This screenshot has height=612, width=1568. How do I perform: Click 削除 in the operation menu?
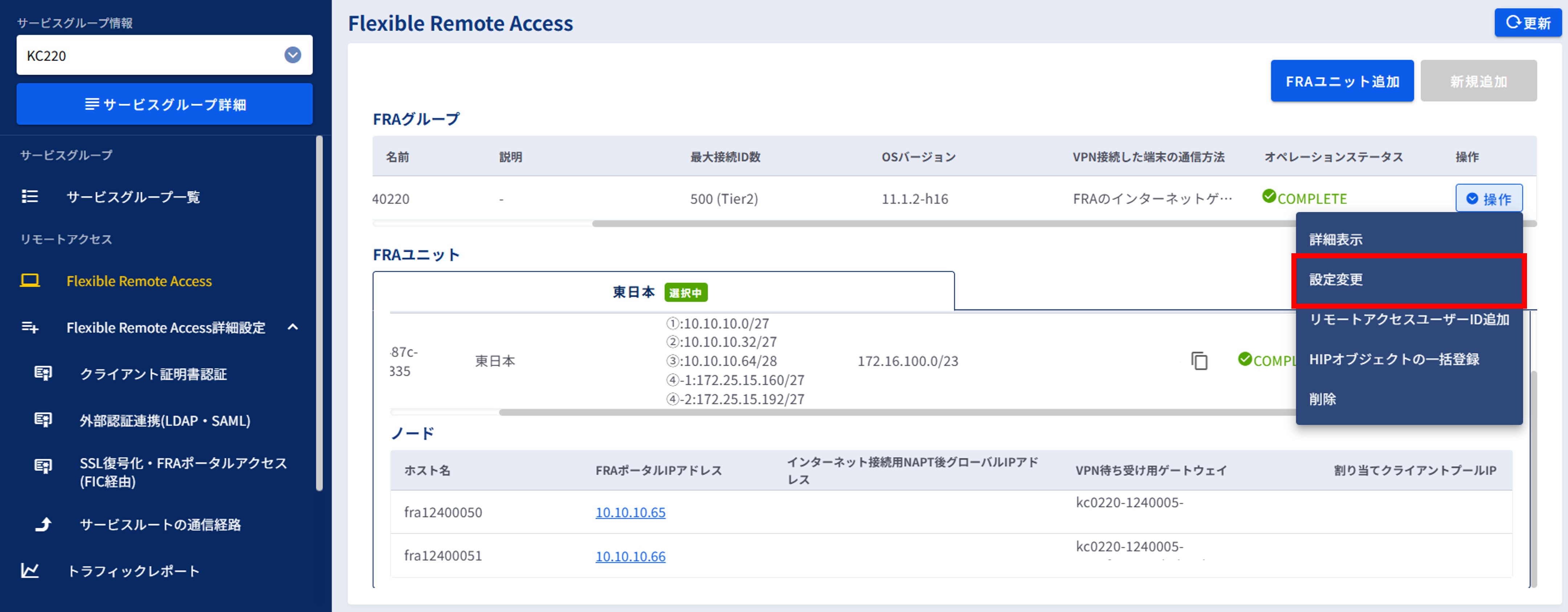click(x=1323, y=400)
